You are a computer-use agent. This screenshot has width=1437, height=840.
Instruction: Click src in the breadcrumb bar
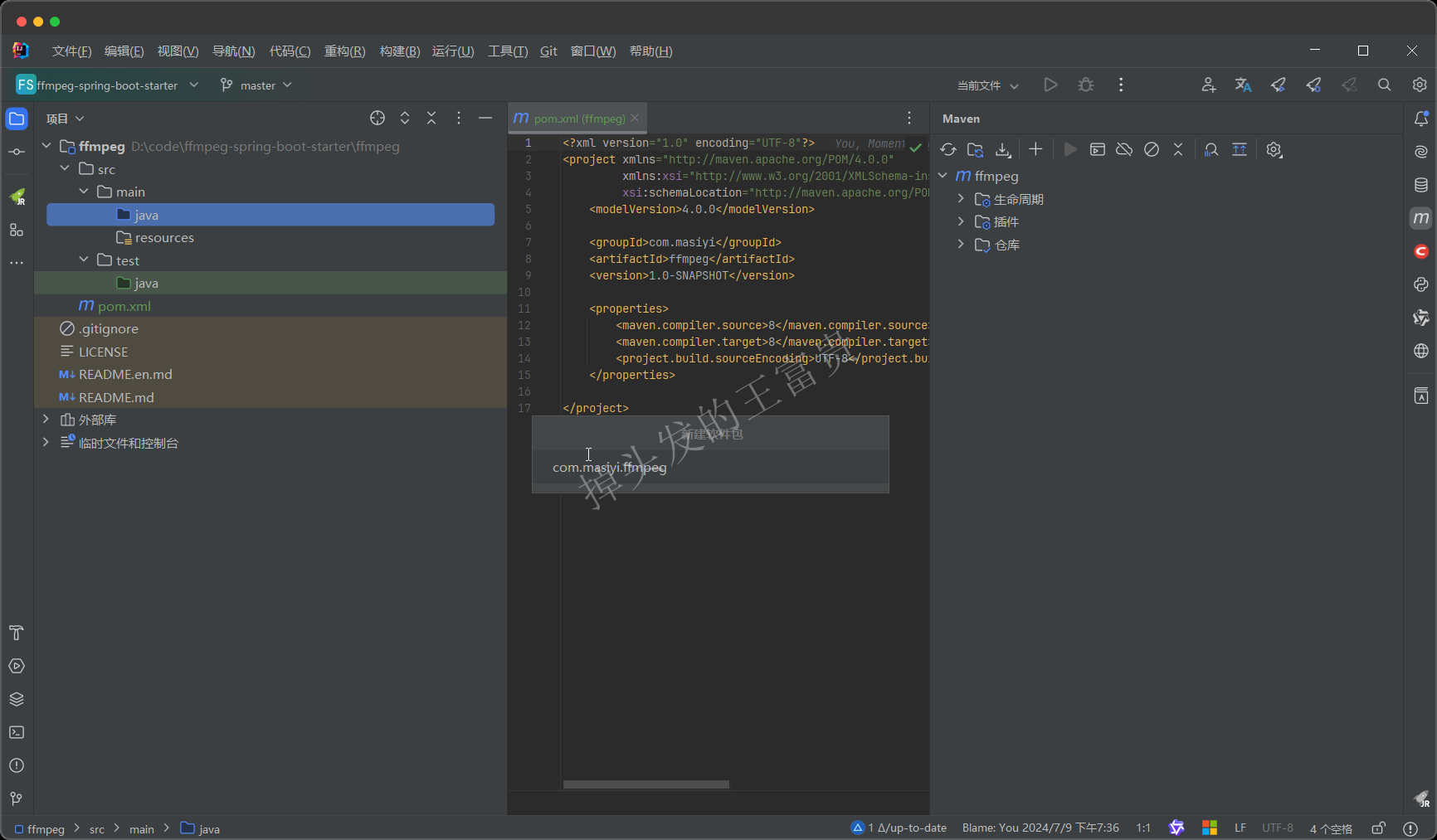(97, 829)
